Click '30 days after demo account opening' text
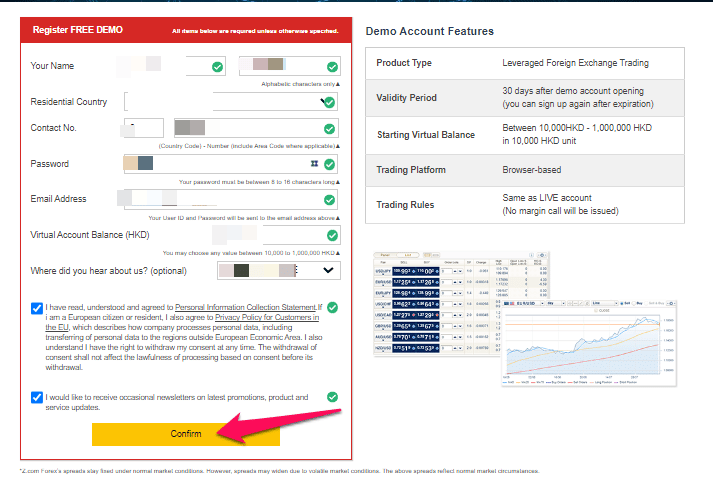 pyautogui.click(x=573, y=91)
